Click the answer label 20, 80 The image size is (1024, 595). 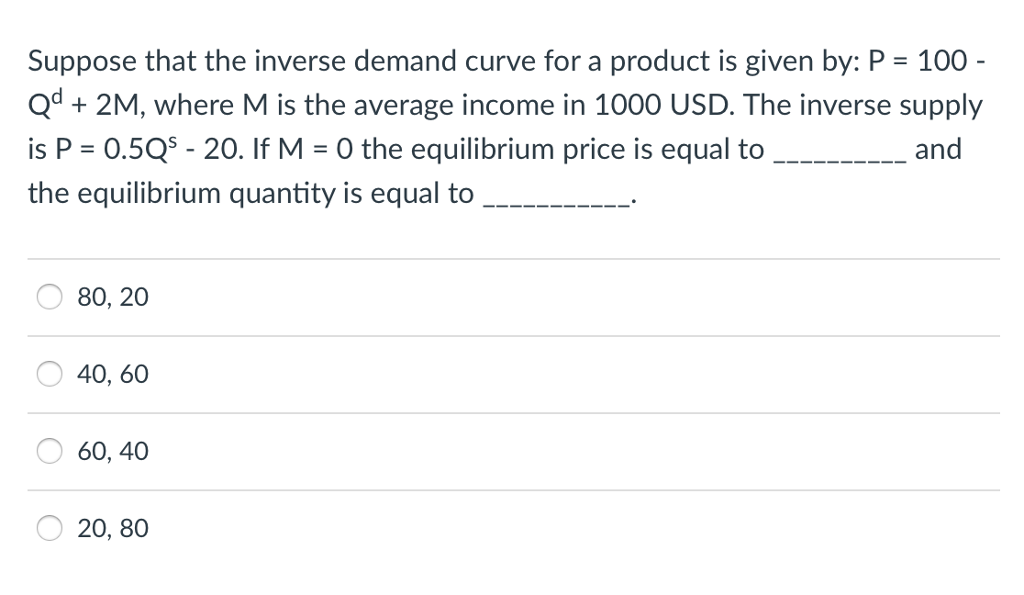click(112, 528)
